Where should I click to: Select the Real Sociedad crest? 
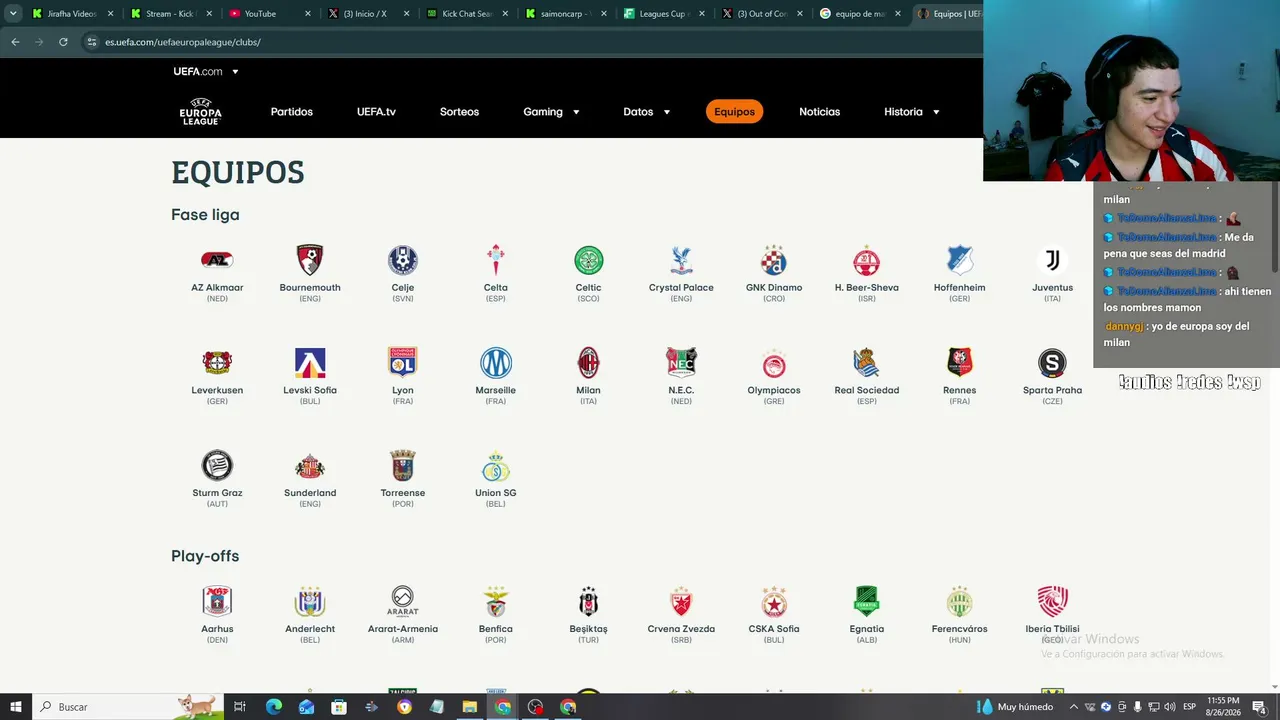click(x=867, y=363)
